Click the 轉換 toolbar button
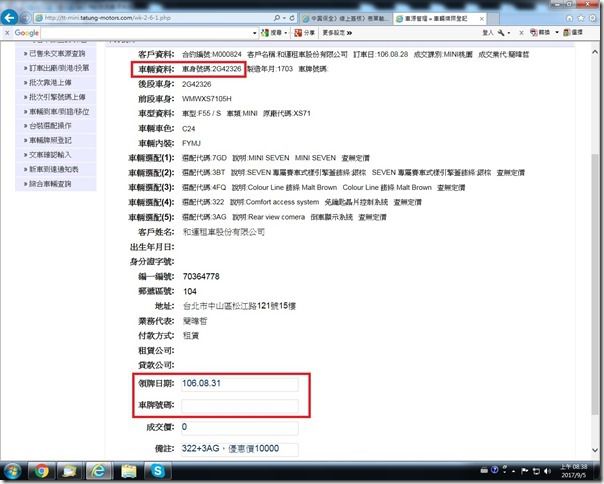 [x=540, y=32]
